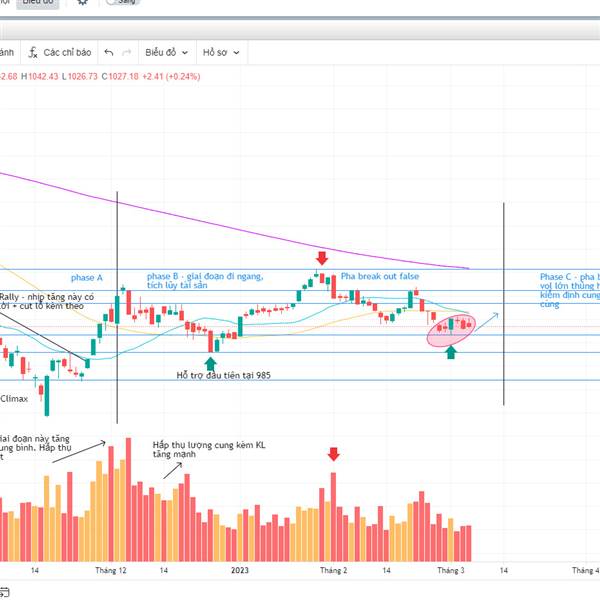Click the redo arrow in the toolbar
Viewport: 600px width, 600px height.
[127, 52]
